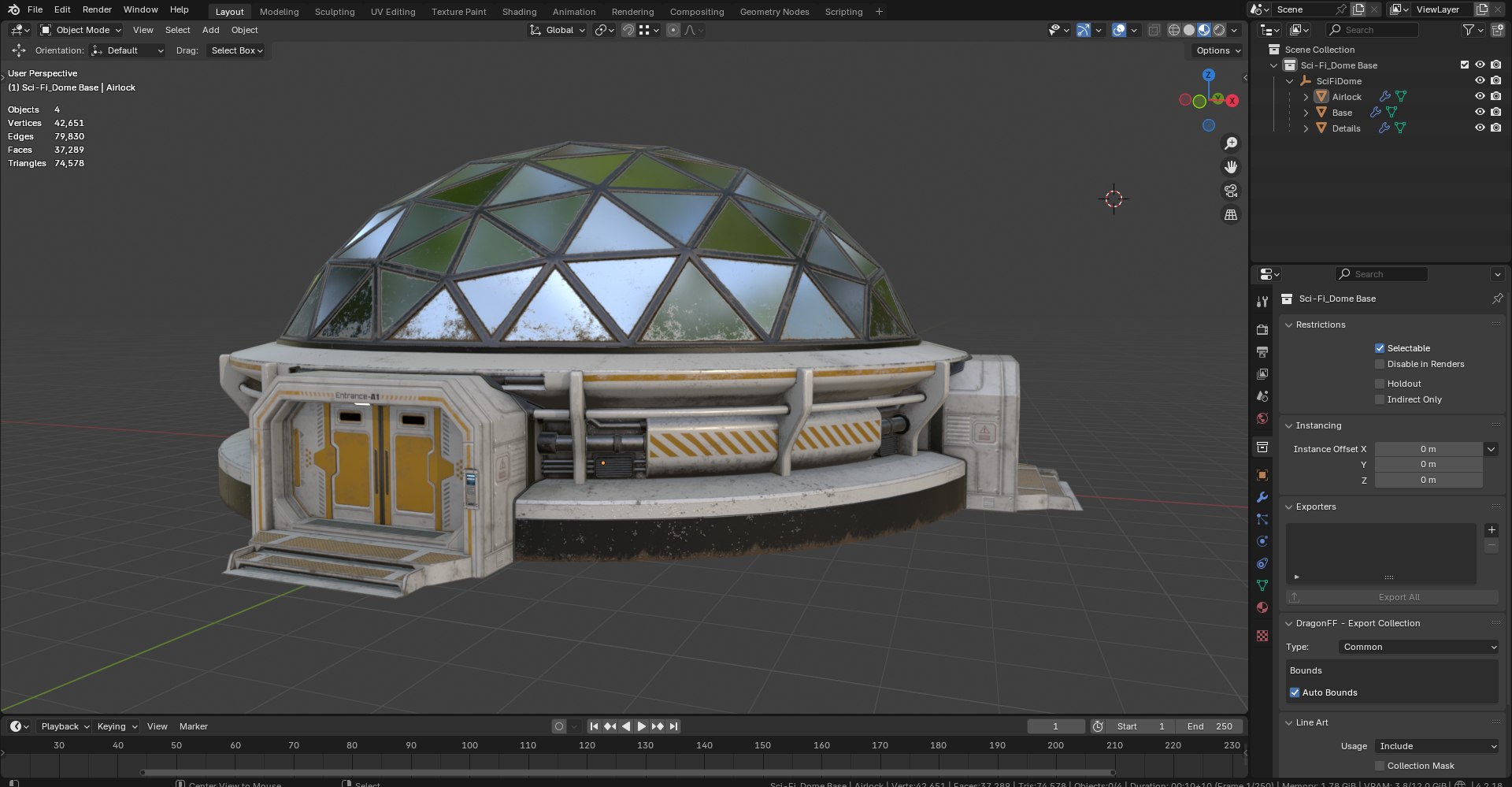Open the Modifiers properties tab
The height and width of the screenshot is (787, 1512).
tap(1262, 497)
